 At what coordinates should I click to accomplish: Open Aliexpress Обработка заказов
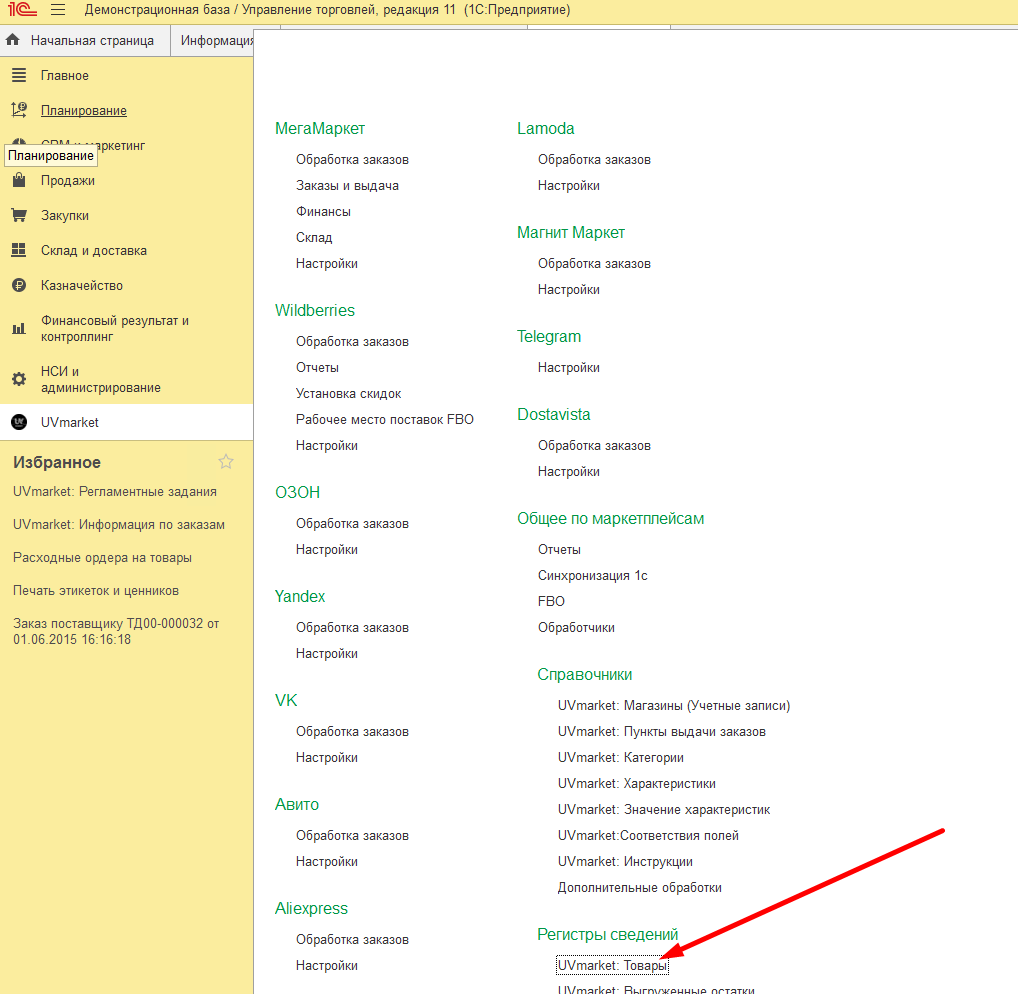353,939
